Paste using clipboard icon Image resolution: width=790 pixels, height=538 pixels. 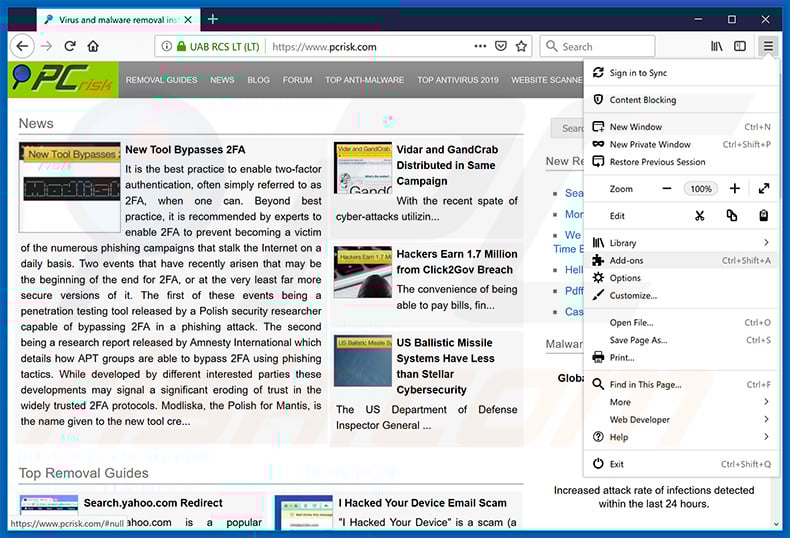tap(764, 216)
